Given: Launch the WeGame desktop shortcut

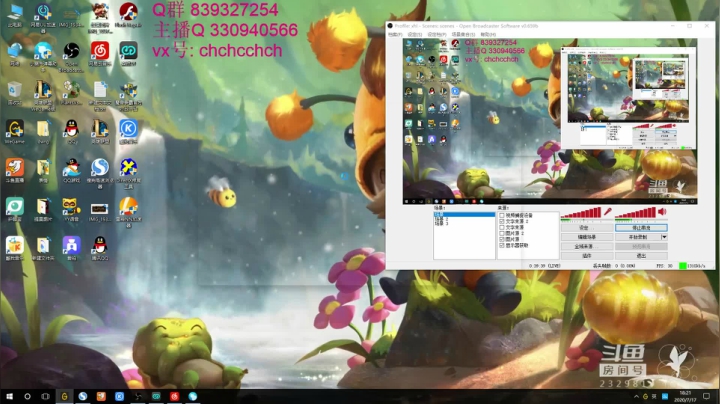Looking at the screenshot, I should pos(15,132).
